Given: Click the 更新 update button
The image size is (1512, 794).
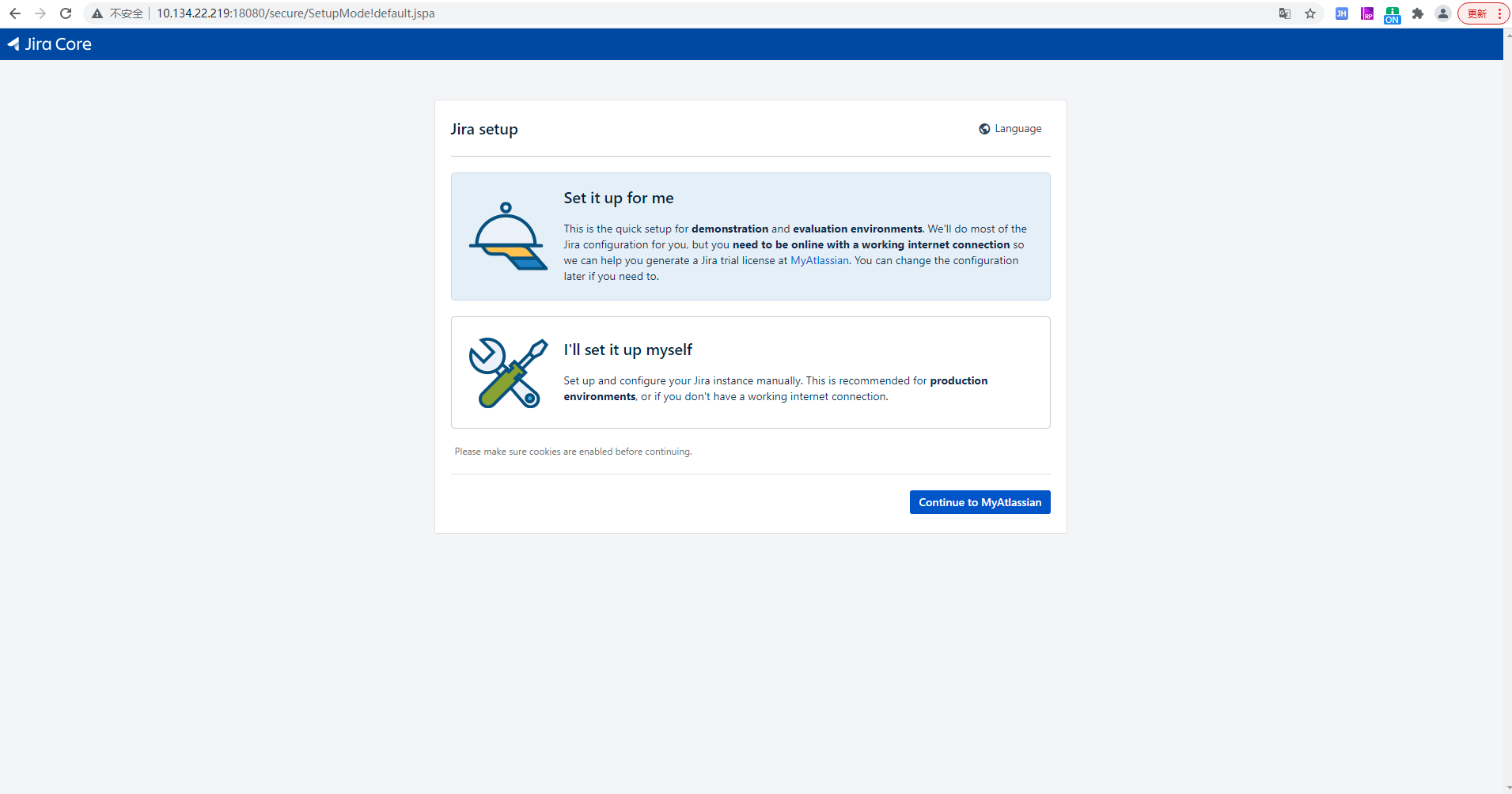Looking at the screenshot, I should point(1476,13).
